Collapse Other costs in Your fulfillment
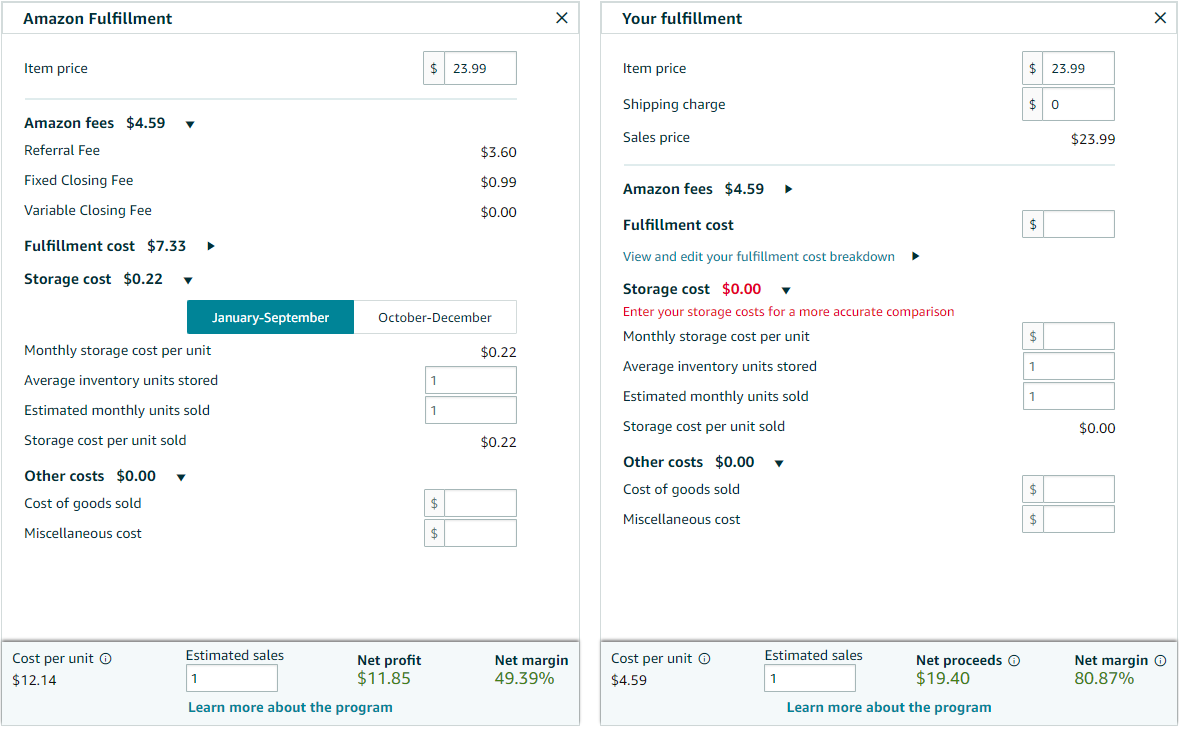The height and width of the screenshot is (729, 1179). pyautogui.click(x=780, y=462)
